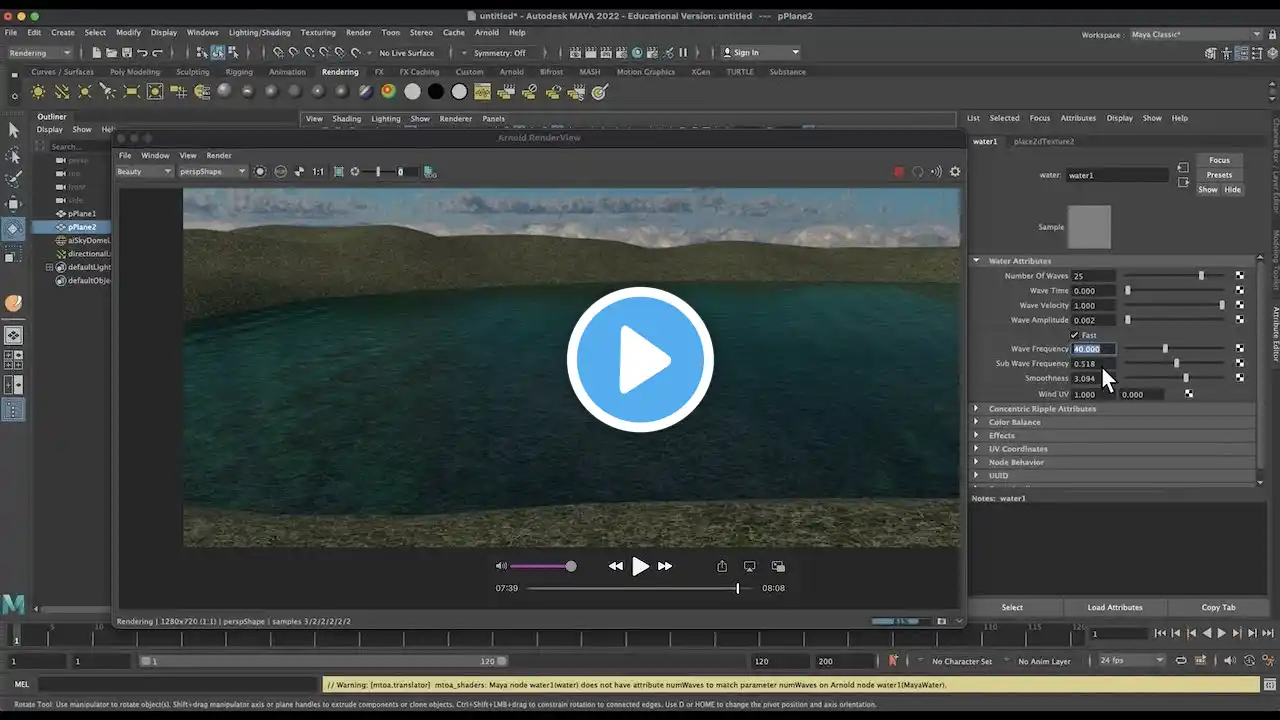Screen dimensions: 1280x720
Task: Click the picture-in-picture icon
Action: pos(778,566)
